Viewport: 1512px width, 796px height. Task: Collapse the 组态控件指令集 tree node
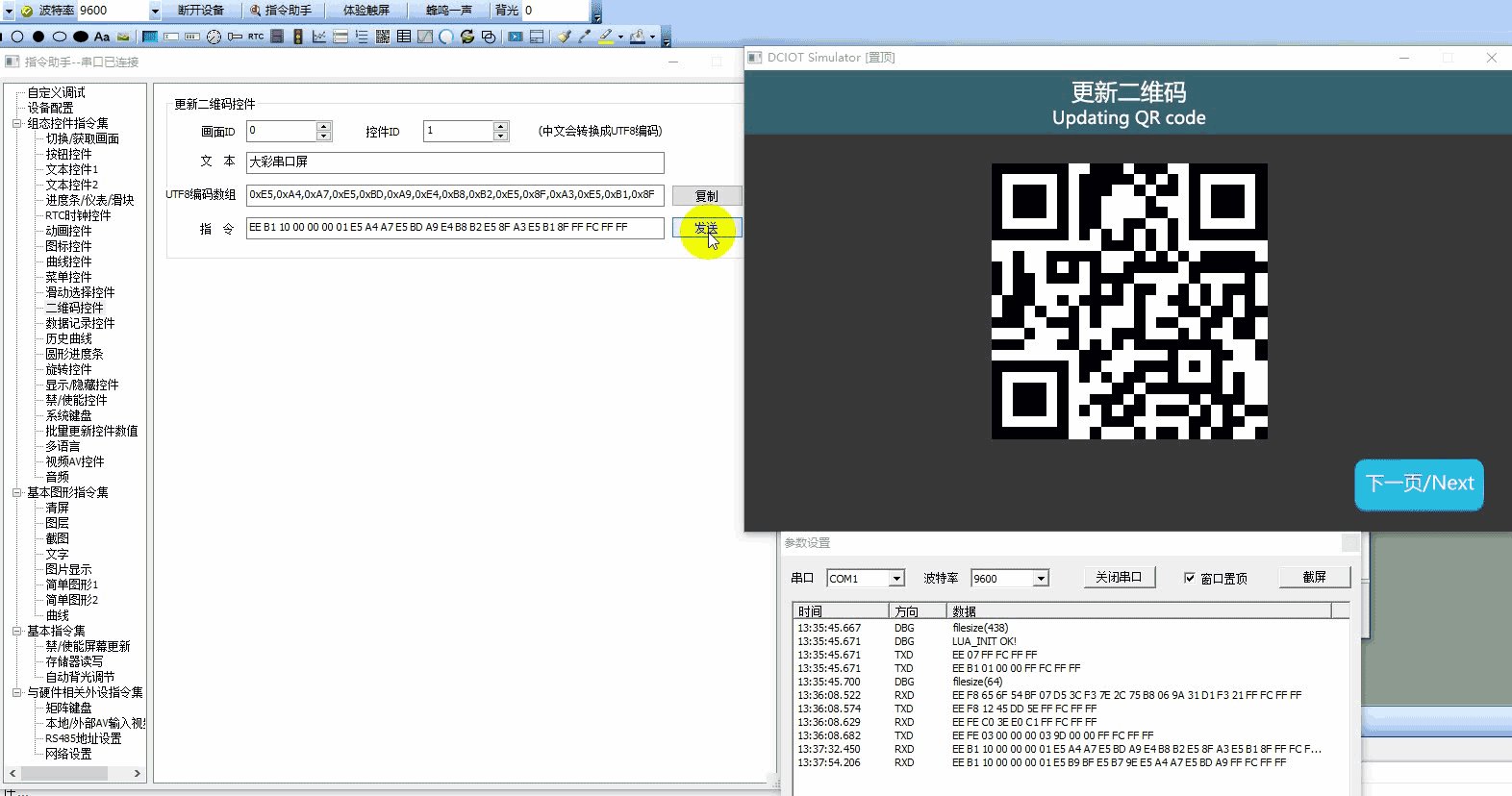pyautogui.click(x=17, y=123)
